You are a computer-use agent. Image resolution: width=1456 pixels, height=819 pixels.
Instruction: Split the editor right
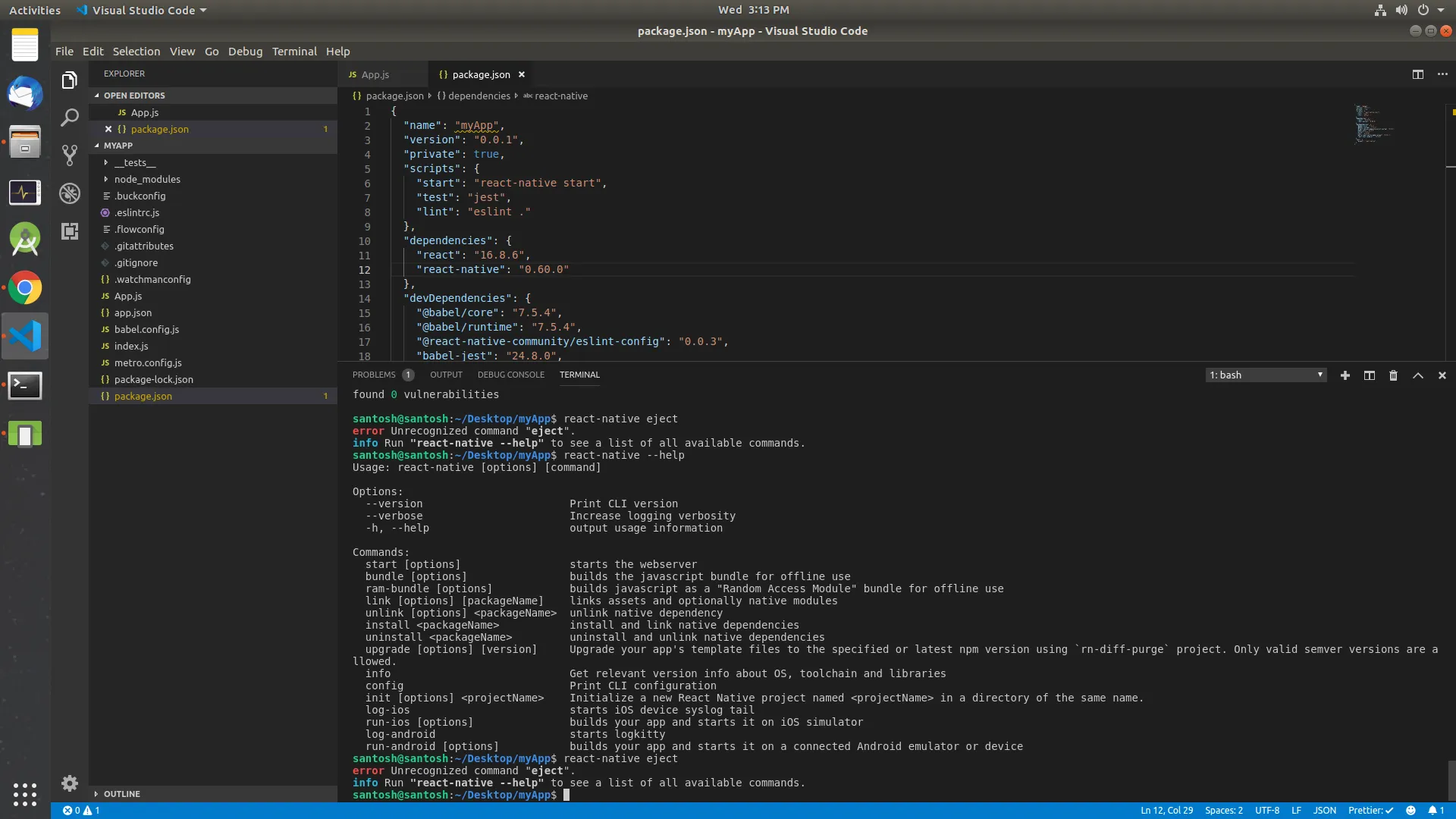[1417, 74]
